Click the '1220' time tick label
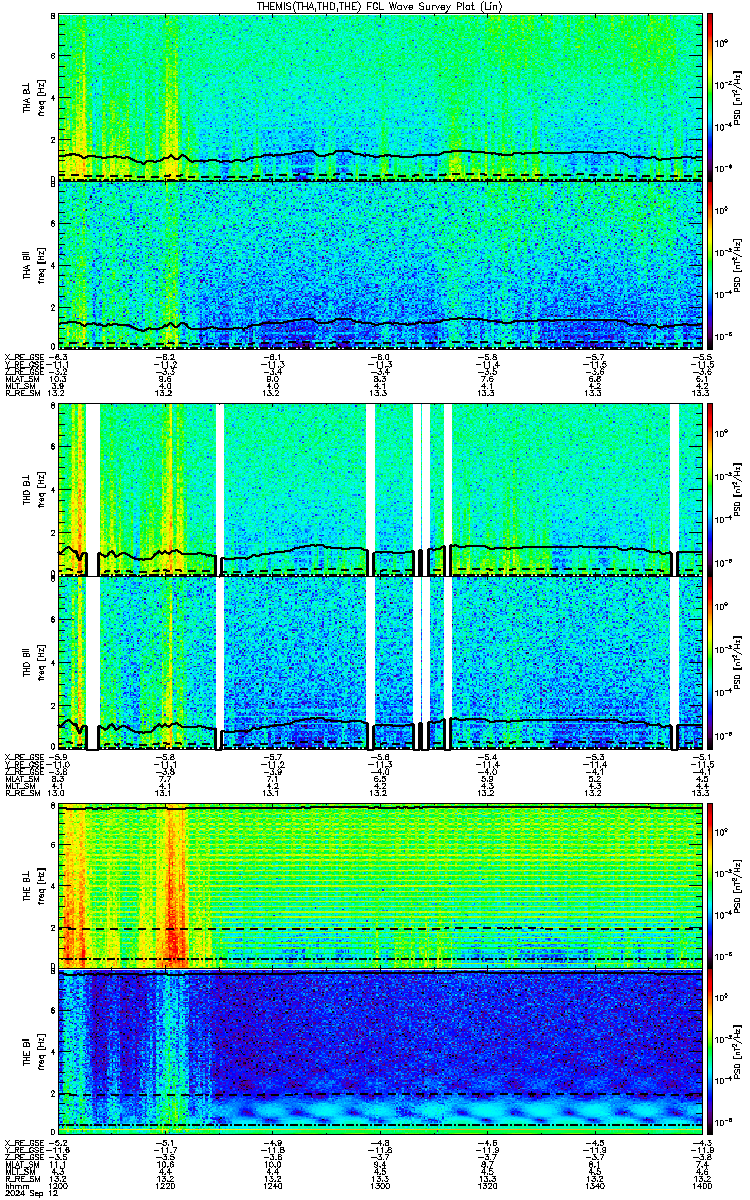This screenshot has height=1200, width=750. pyautogui.click(x=166, y=1185)
